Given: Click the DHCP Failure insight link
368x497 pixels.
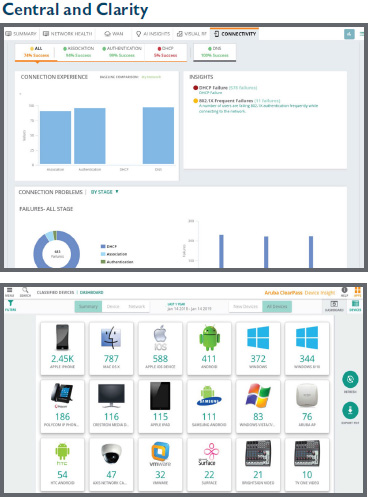Looking at the screenshot, I should pyautogui.click(x=213, y=88).
